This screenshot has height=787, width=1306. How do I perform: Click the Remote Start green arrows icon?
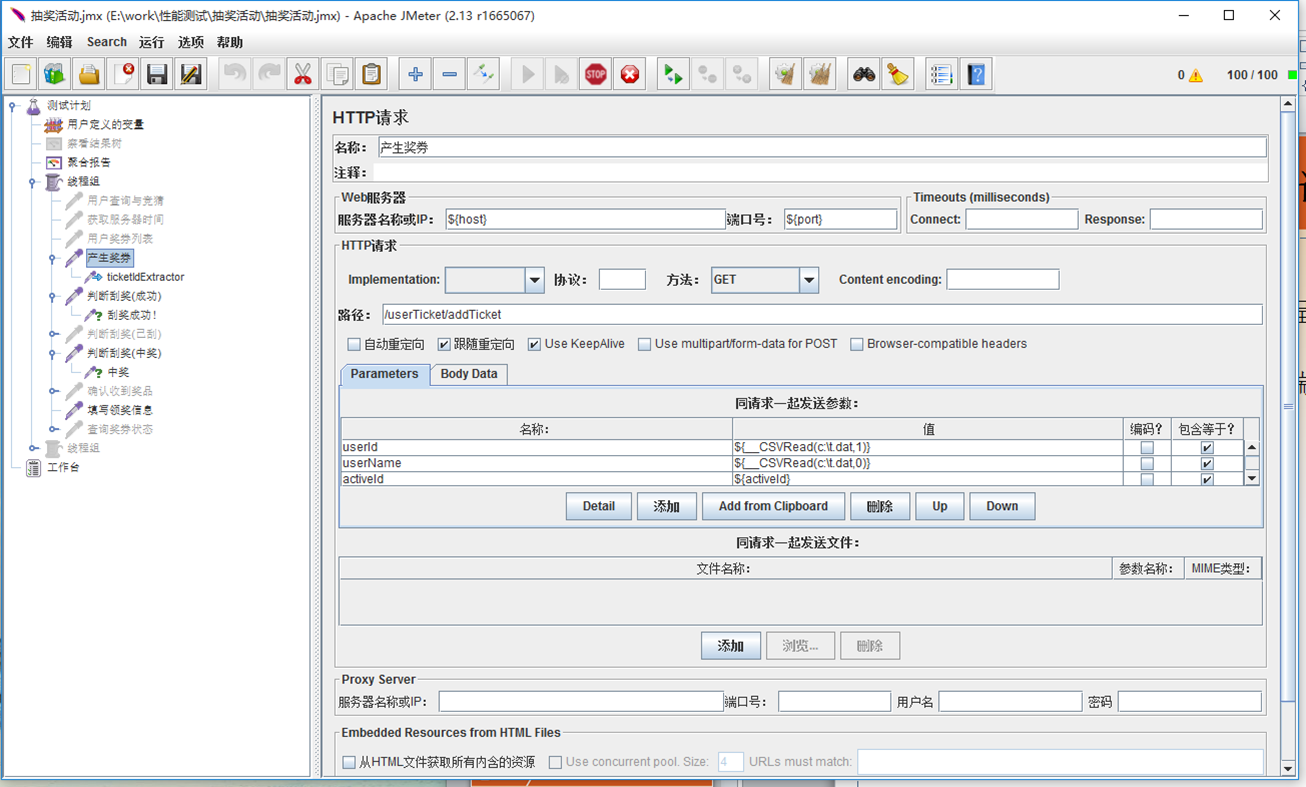tap(673, 74)
